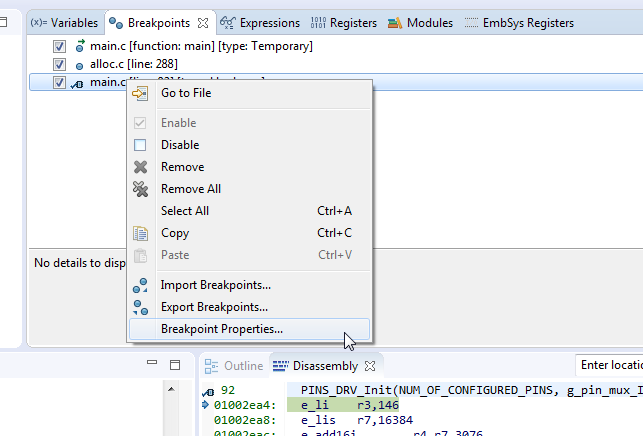Click scroll-up arrow of lower-left panel
This screenshot has width=643, height=436.
pyautogui.click(x=171, y=389)
